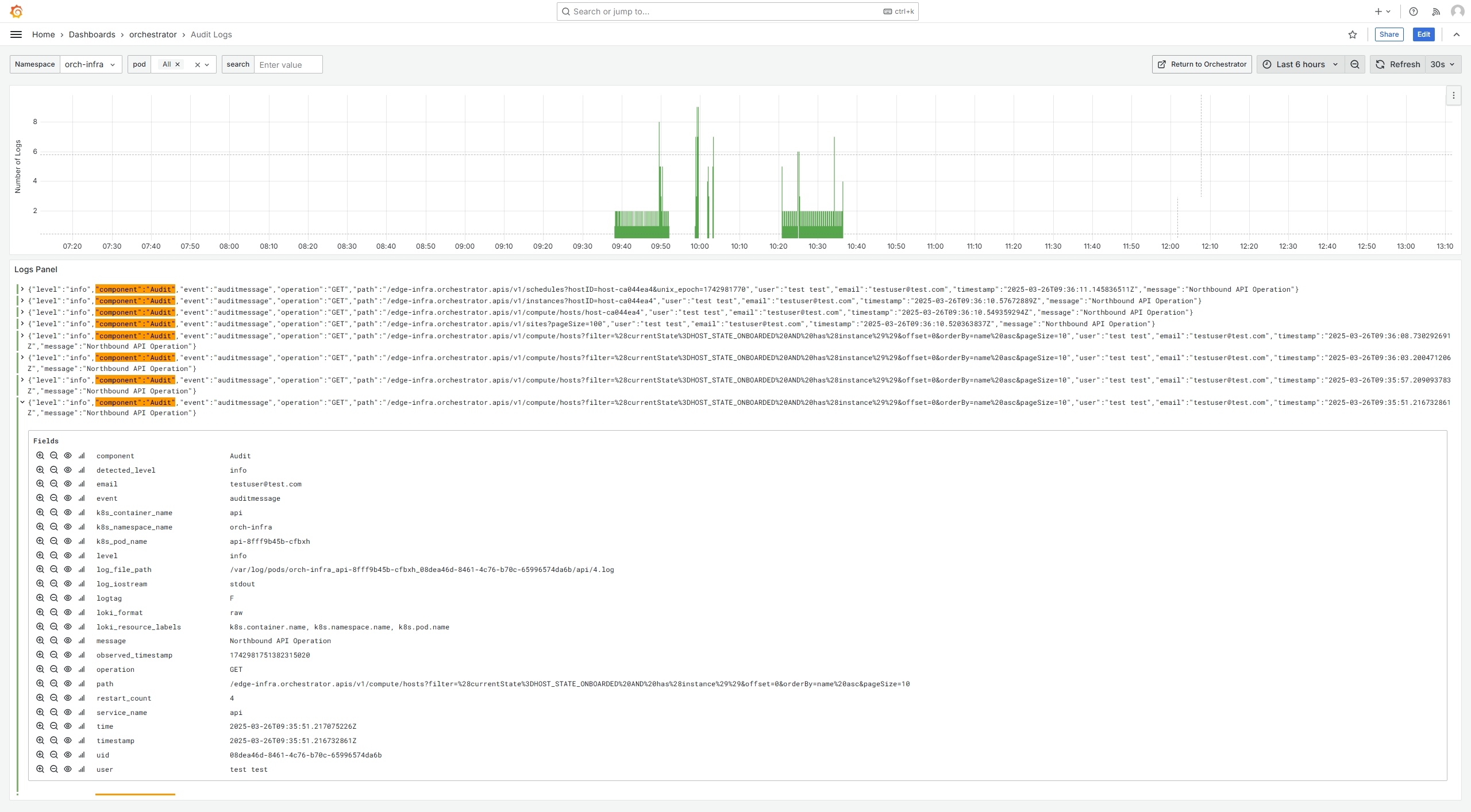Expand the first log row chevron
1471x812 pixels.
tap(22, 289)
